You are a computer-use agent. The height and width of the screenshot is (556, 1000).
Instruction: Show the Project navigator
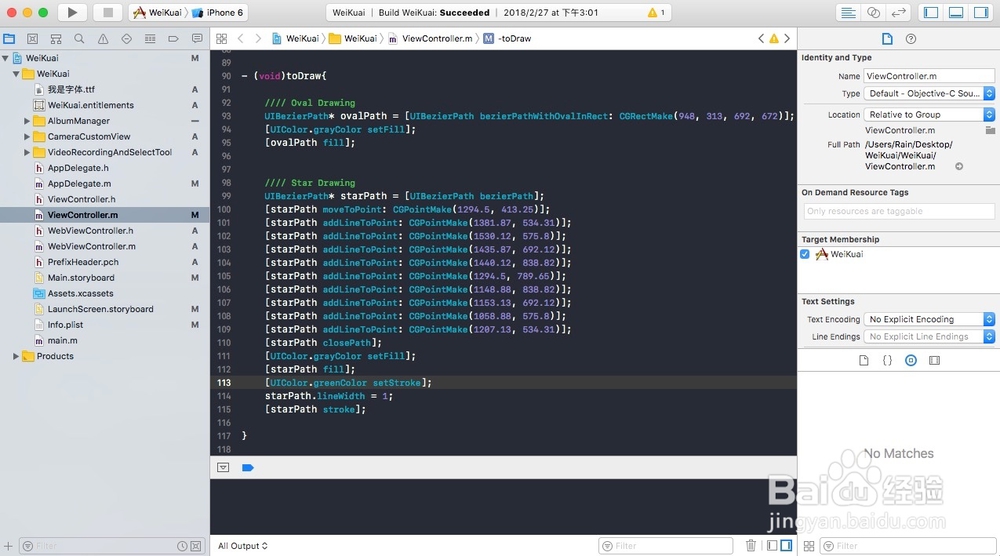coord(9,39)
